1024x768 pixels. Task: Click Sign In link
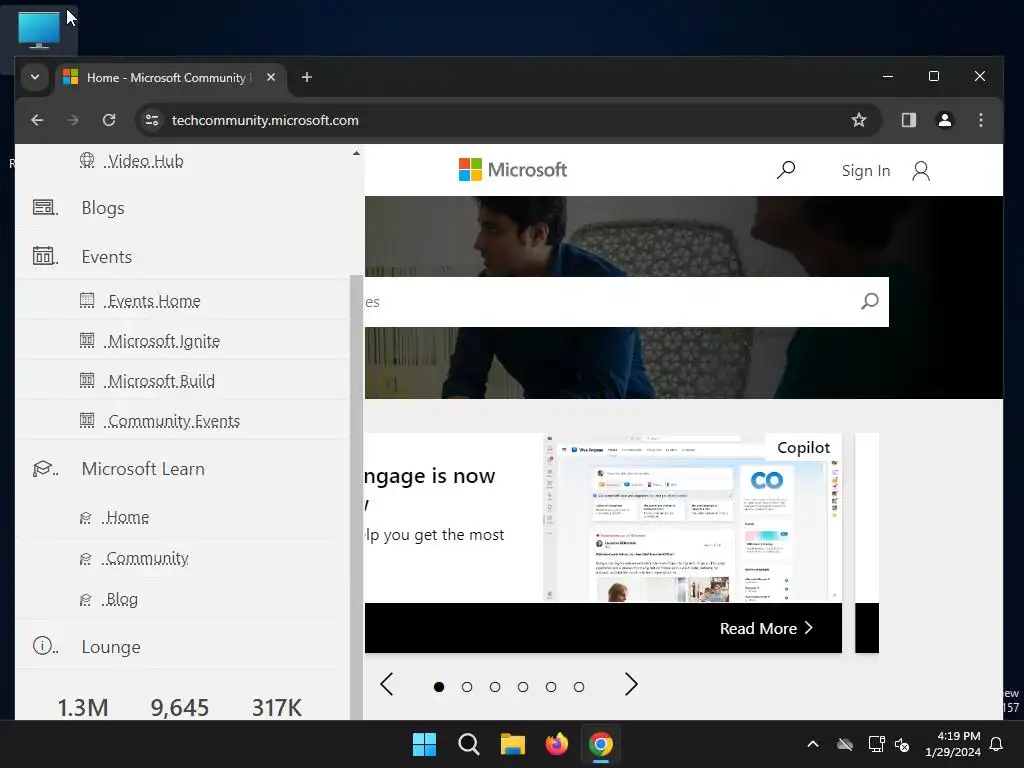[x=865, y=170]
